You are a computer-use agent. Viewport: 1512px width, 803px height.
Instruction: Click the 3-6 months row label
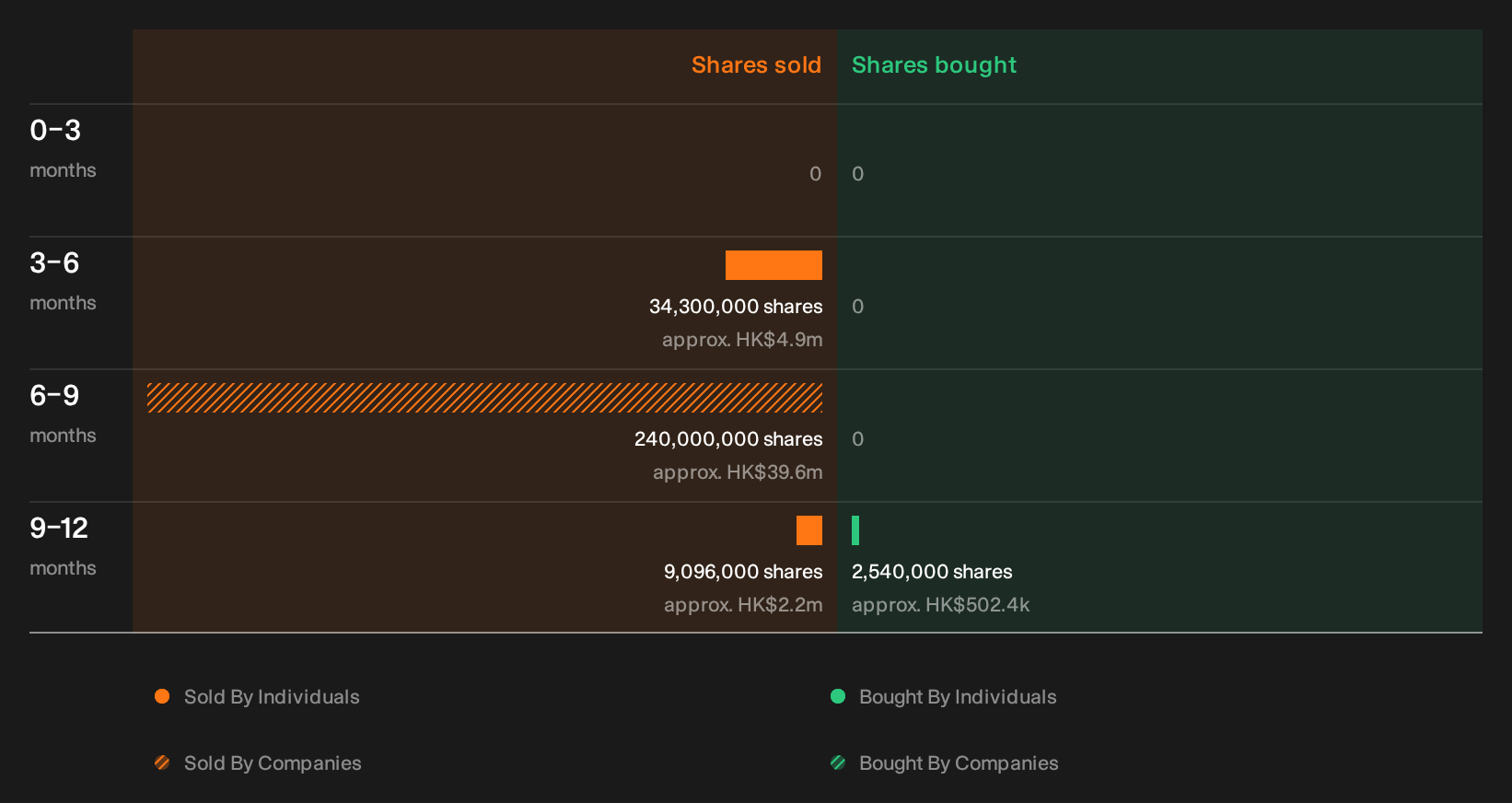click(x=63, y=281)
